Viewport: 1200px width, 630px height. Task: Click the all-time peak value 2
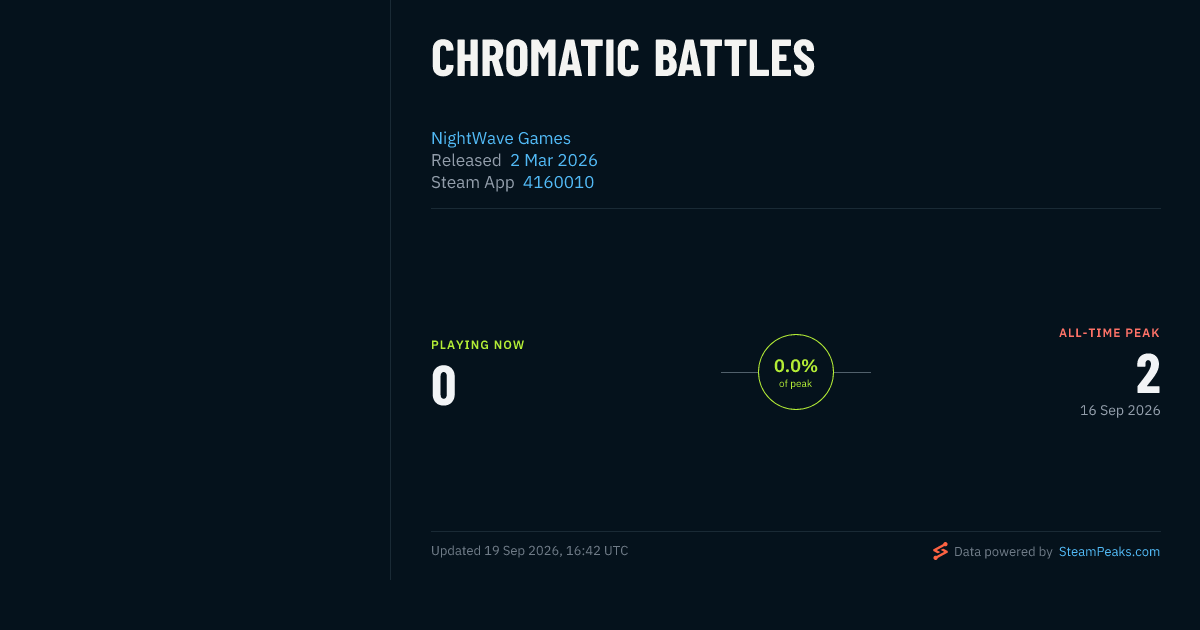(1148, 375)
